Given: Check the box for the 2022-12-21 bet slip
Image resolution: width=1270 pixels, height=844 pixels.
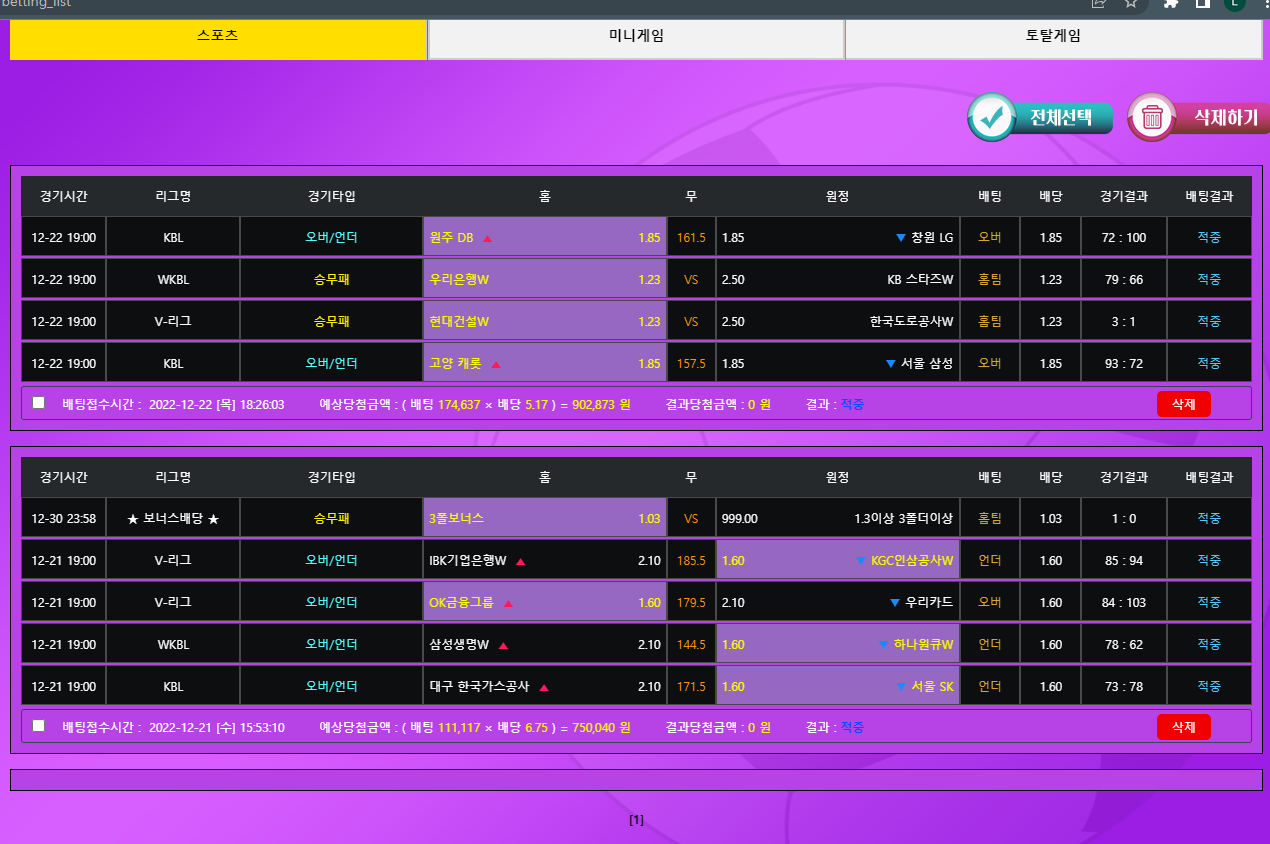Looking at the screenshot, I should (39, 726).
